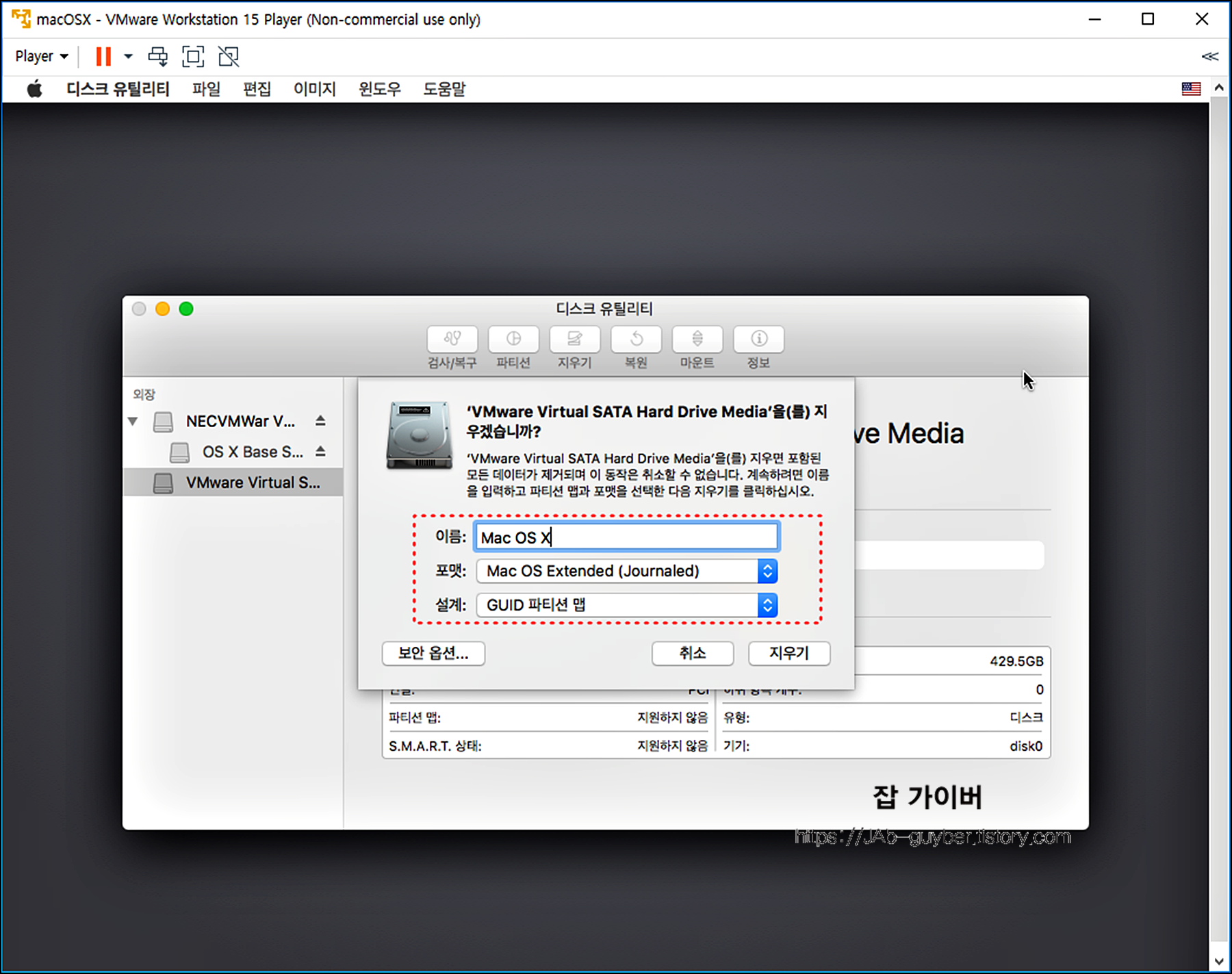Viewport: 1232px width, 974px height.
Task: Click the Partition (파티션) toolbar icon
Action: pyautogui.click(x=513, y=339)
